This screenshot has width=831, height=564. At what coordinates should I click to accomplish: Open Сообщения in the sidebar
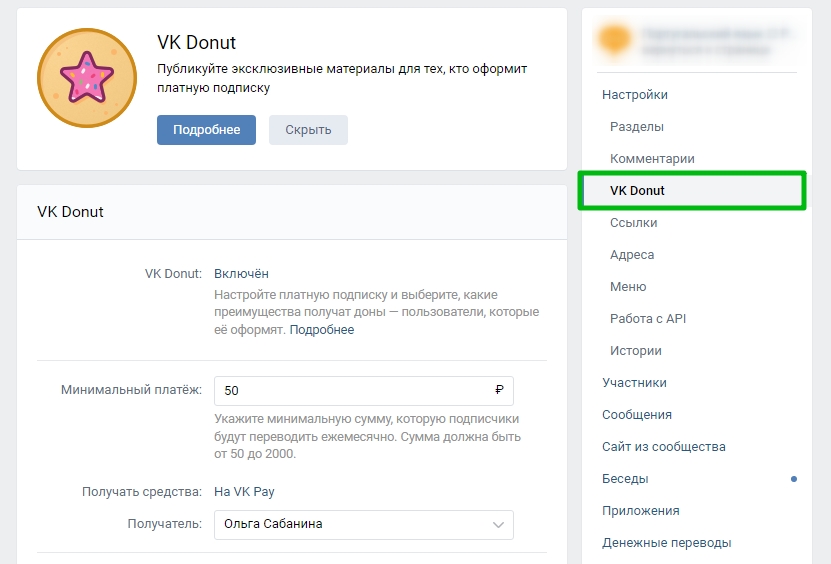[636, 415]
